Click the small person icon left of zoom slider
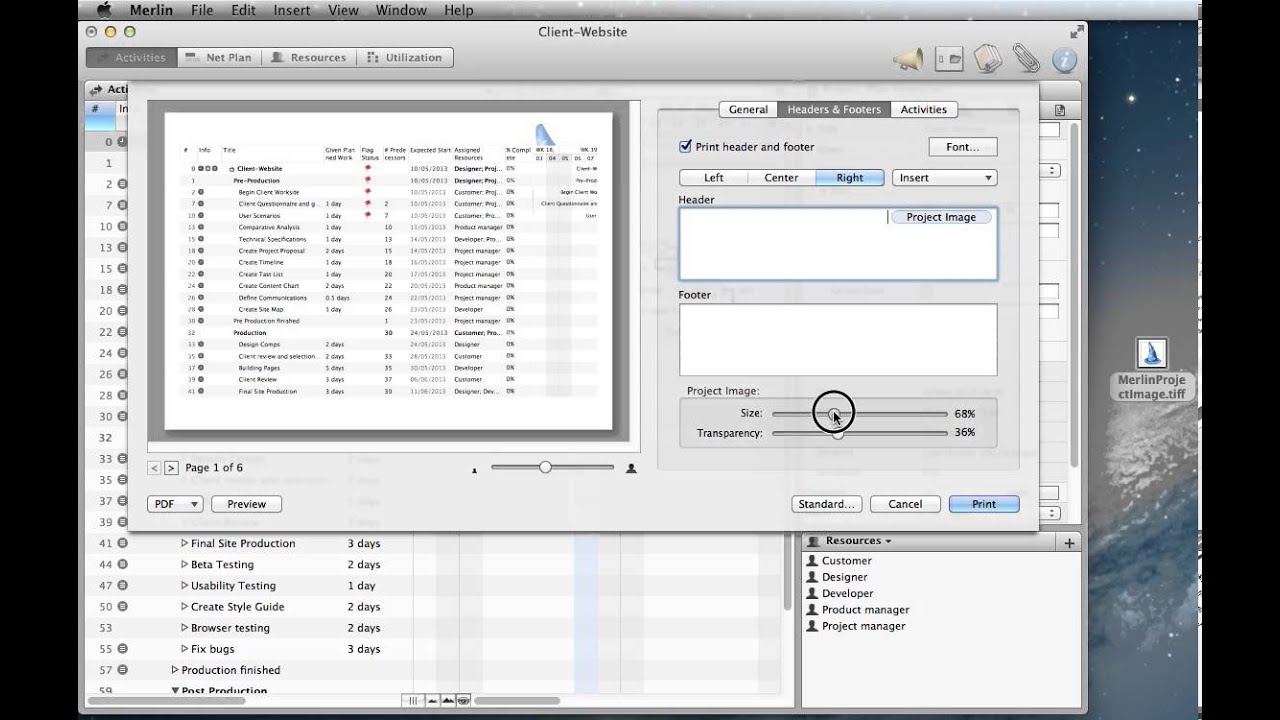This screenshot has width=1280, height=720. point(475,469)
